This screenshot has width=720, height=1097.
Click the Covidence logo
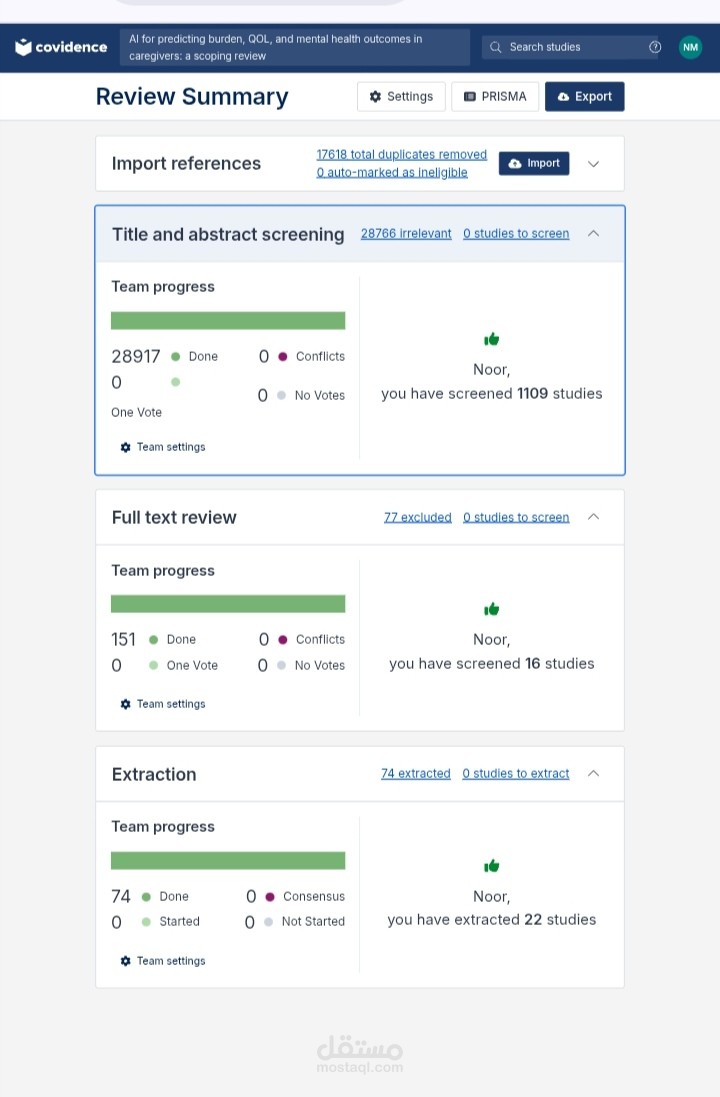61,47
